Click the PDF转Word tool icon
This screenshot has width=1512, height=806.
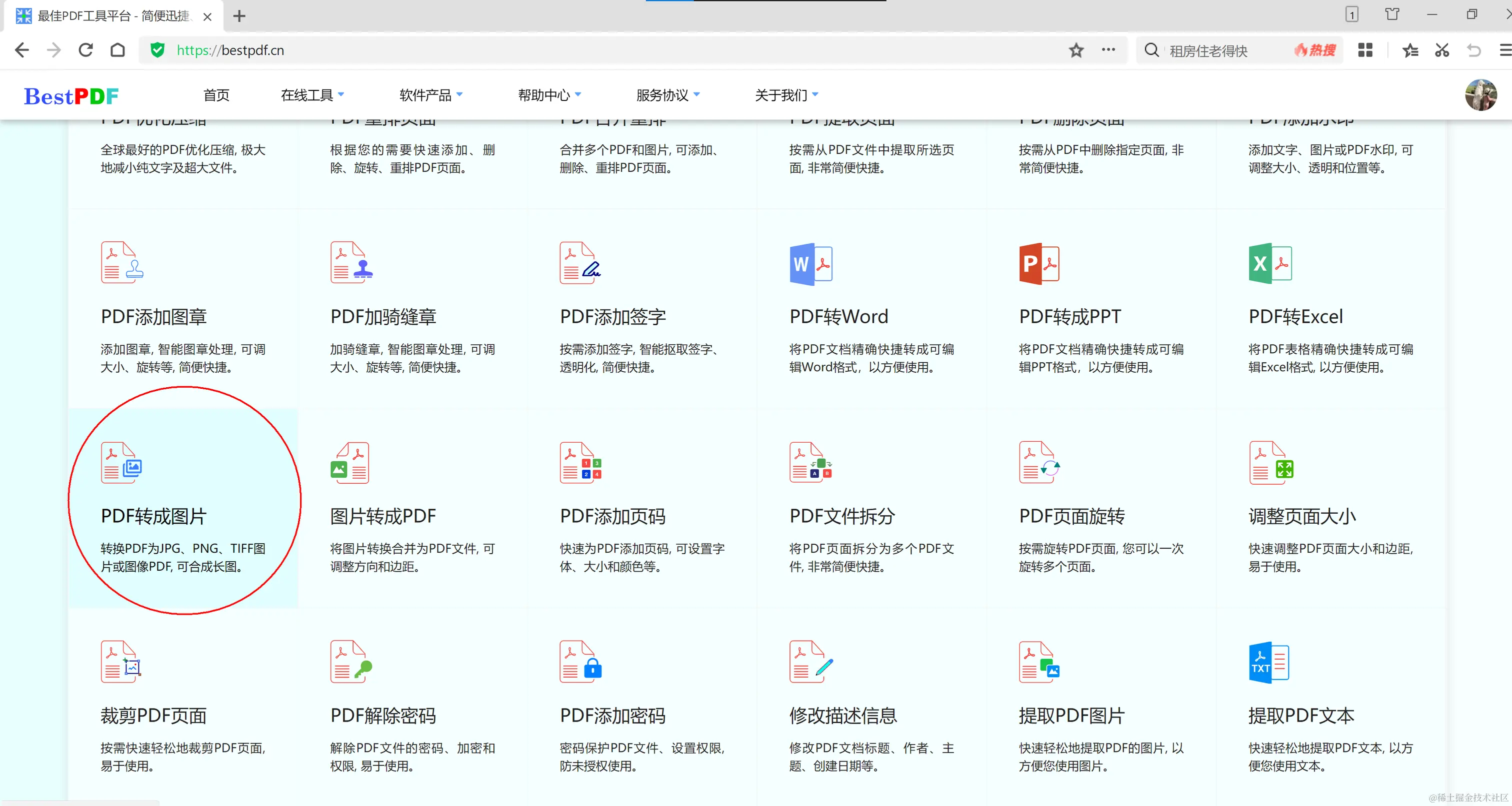810,264
